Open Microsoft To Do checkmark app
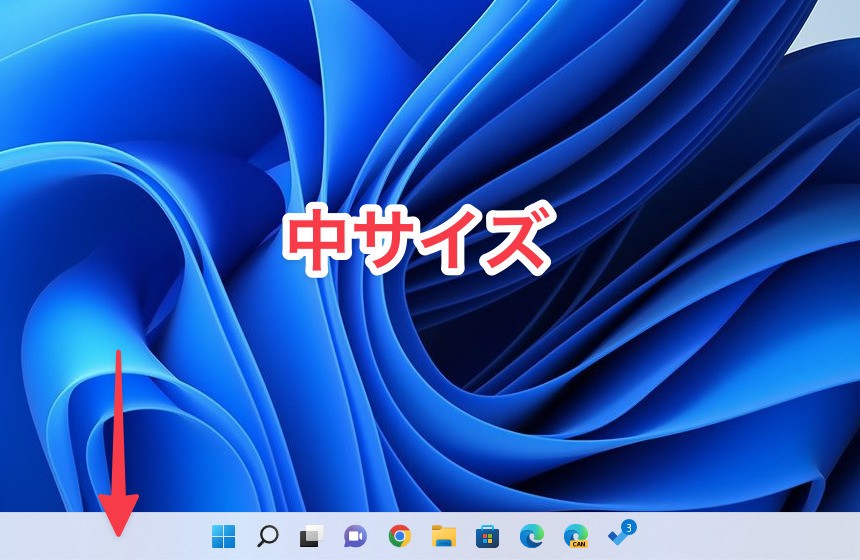 tap(619, 537)
